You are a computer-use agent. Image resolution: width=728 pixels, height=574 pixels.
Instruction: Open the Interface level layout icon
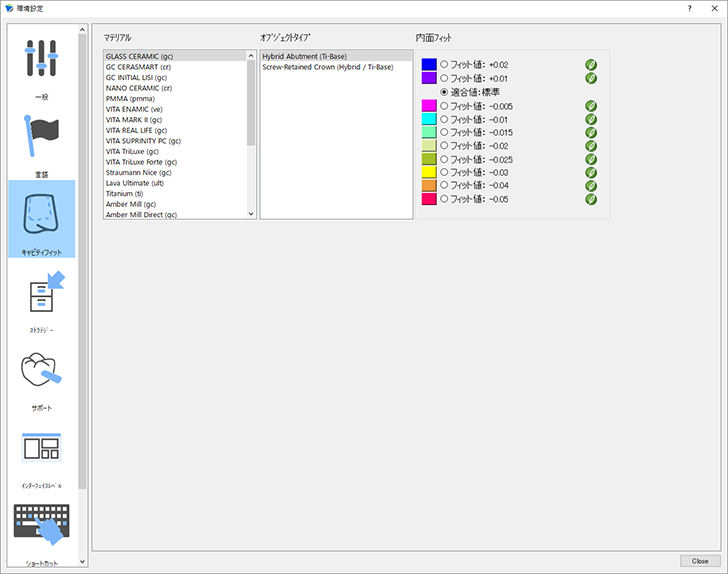point(41,447)
